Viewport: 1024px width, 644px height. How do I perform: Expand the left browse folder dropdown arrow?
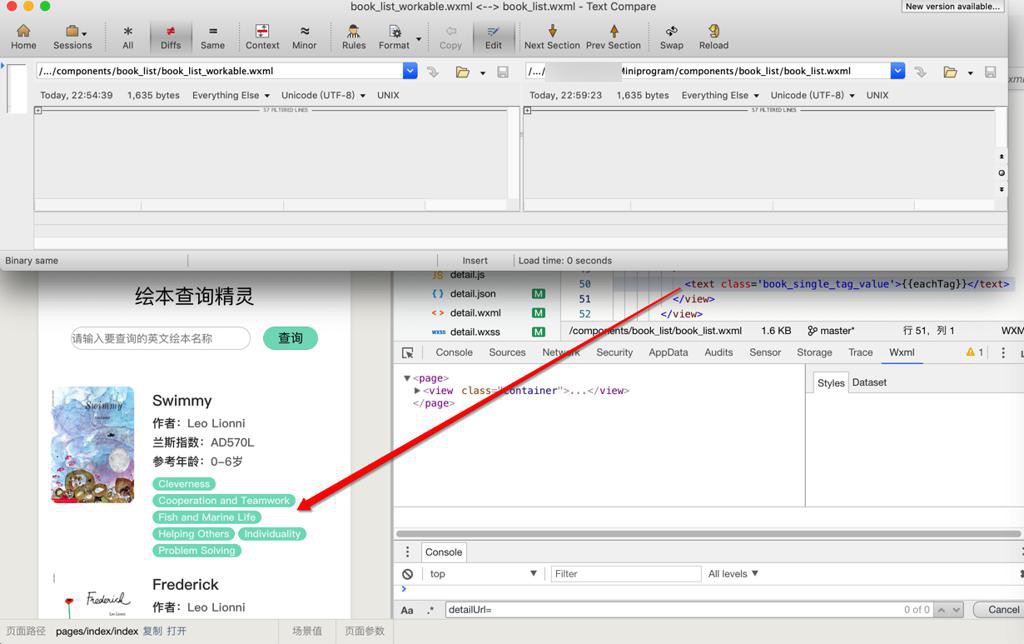tap(483, 72)
